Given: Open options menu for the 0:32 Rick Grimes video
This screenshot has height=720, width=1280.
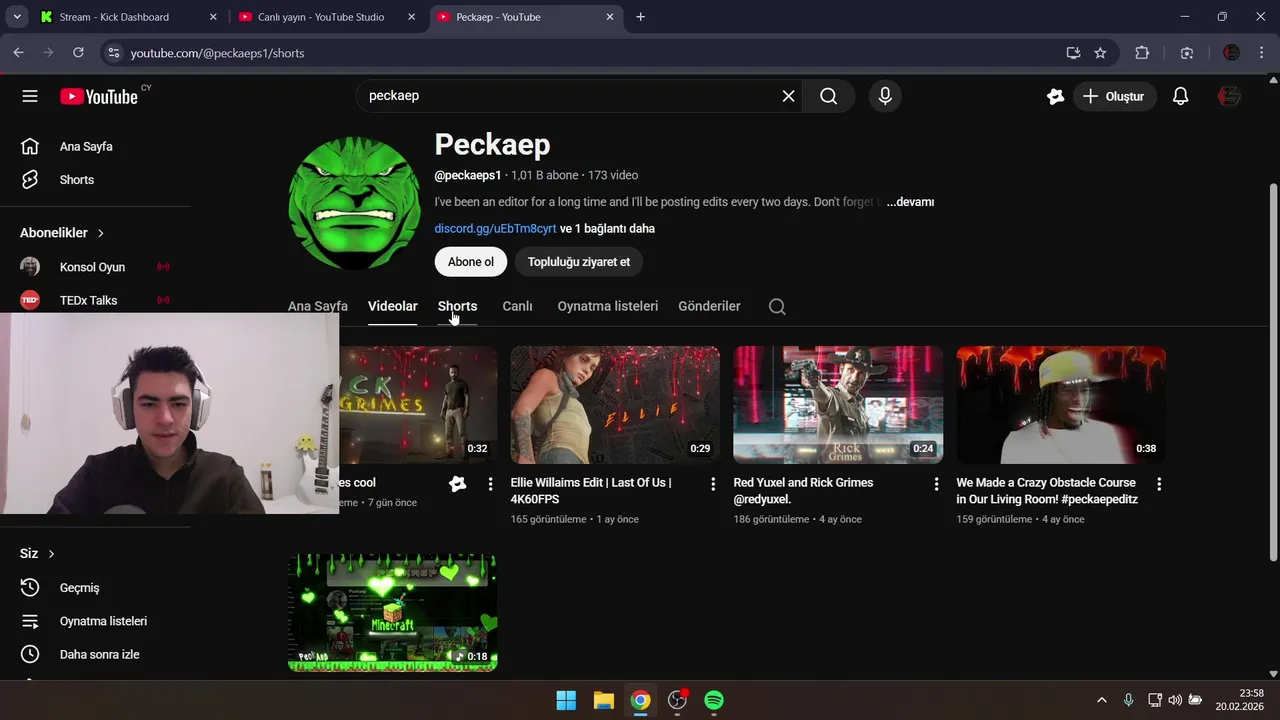Looking at the screenshot, I should [490, 484].
